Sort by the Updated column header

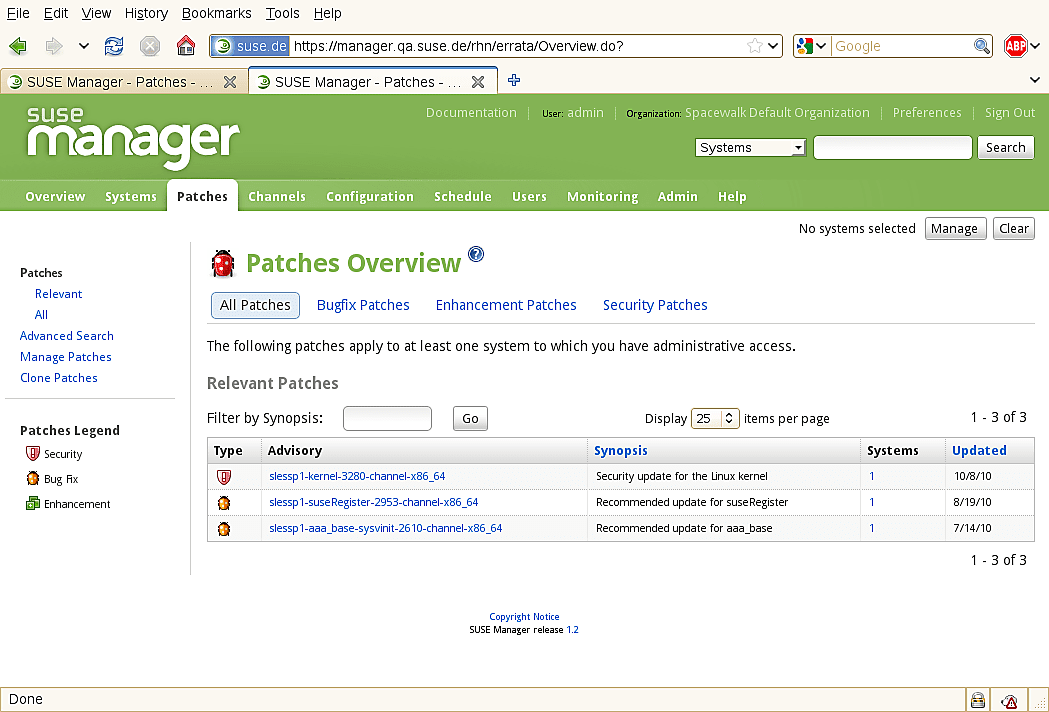pyautogui.click(x=979, y=450)
